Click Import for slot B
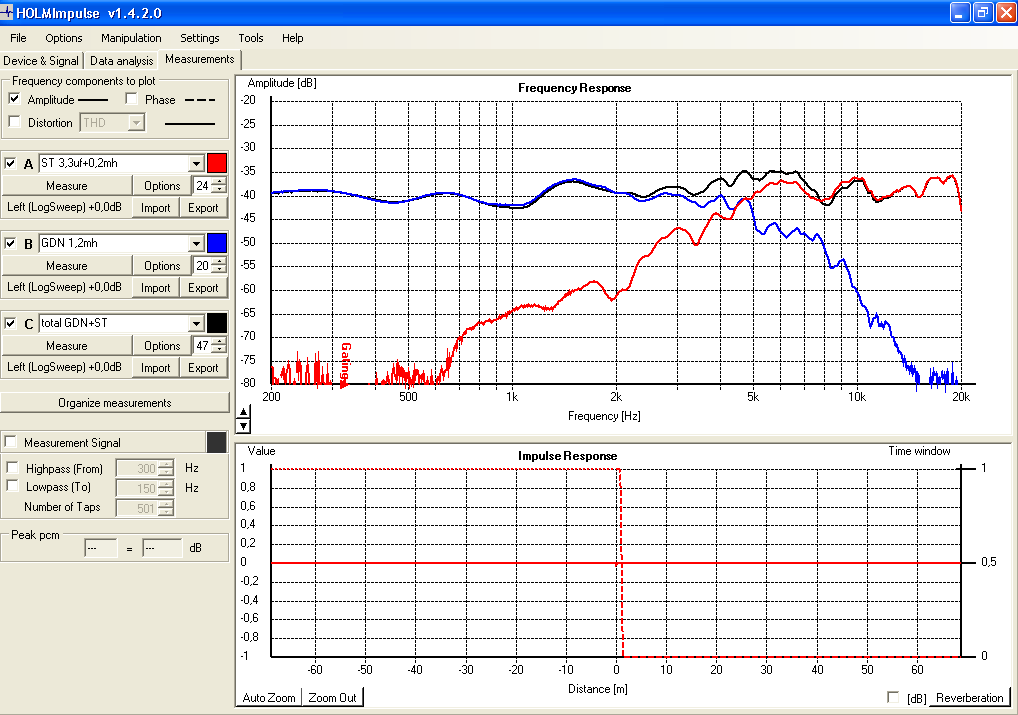Screen dimensions: 1018x715 [x=155, y=288]
